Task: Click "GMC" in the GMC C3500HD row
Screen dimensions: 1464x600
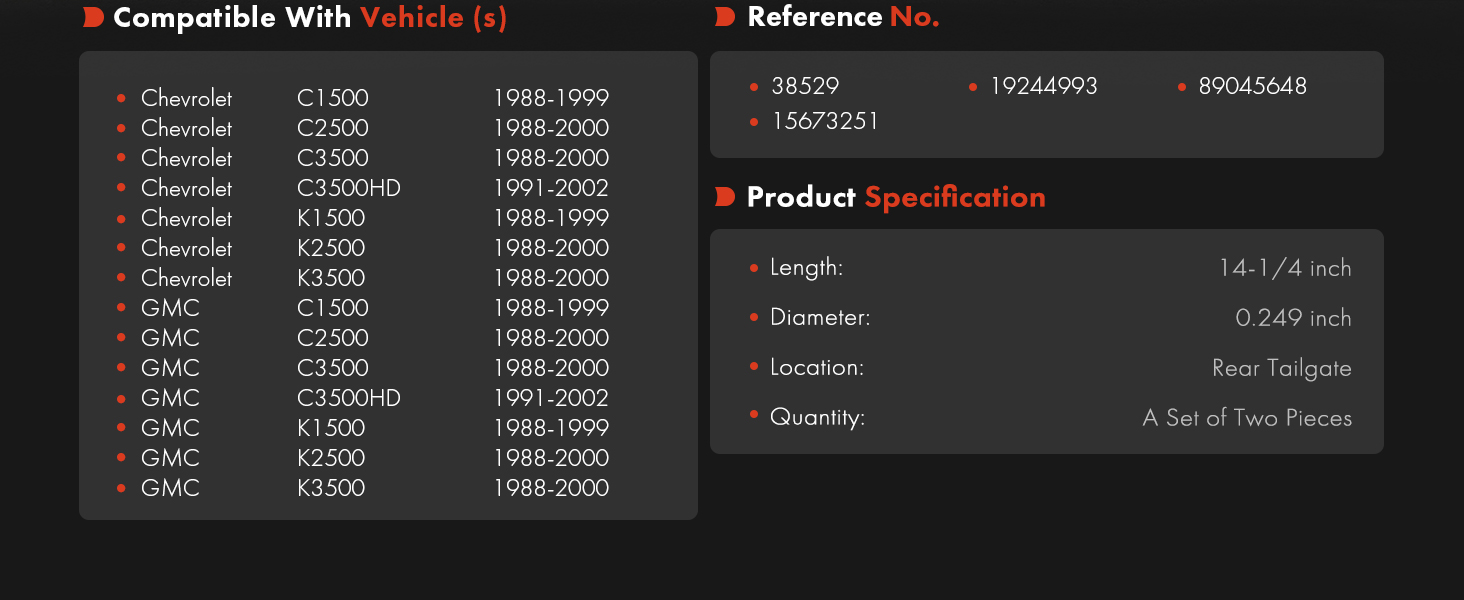Action: (170, 398)
